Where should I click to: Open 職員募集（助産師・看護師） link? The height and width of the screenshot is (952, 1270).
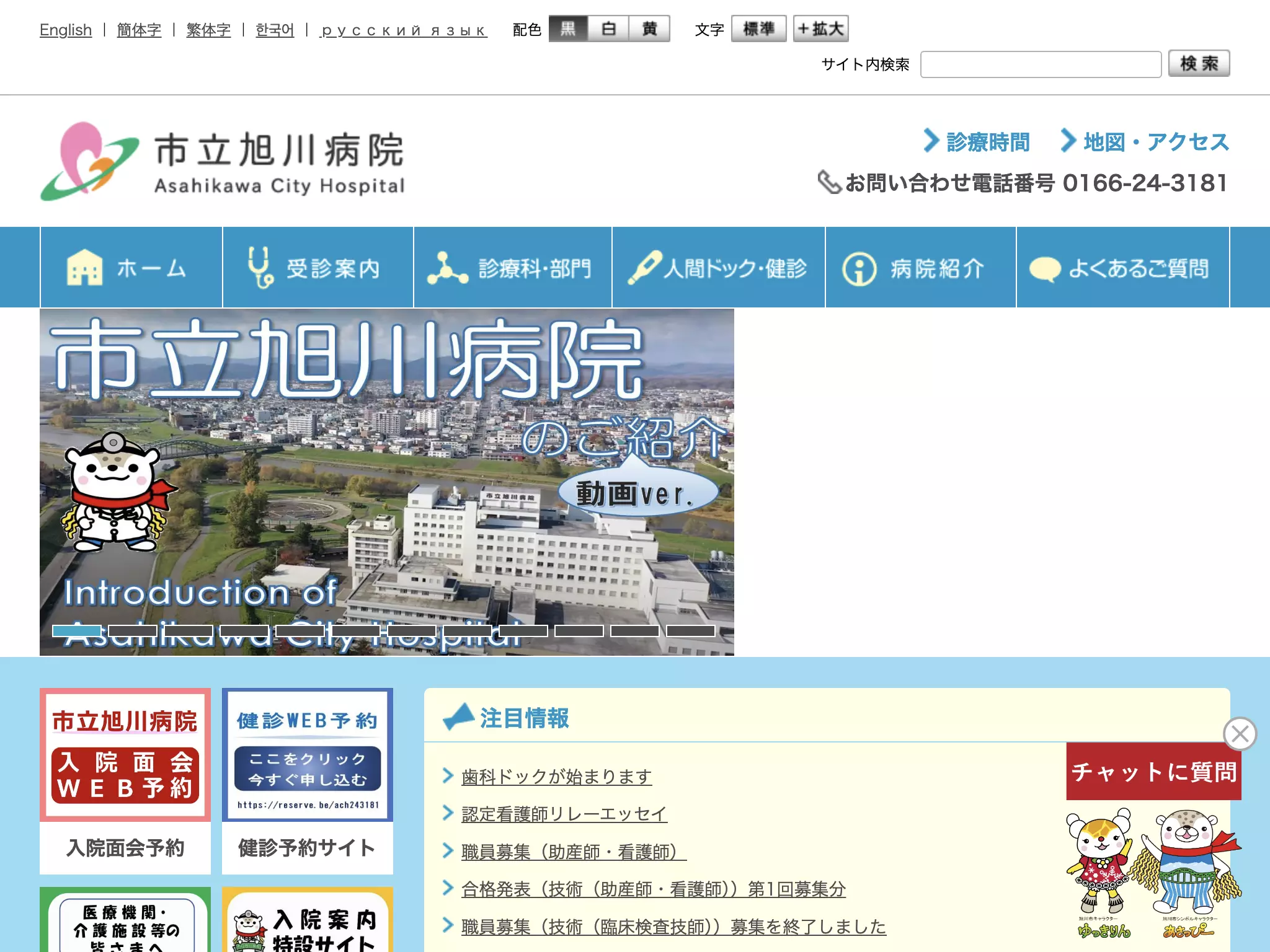[574, 852]
